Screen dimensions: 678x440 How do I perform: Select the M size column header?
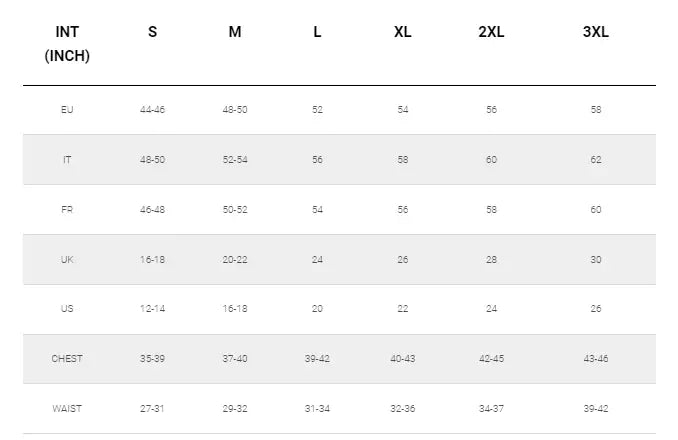(235, 32)
